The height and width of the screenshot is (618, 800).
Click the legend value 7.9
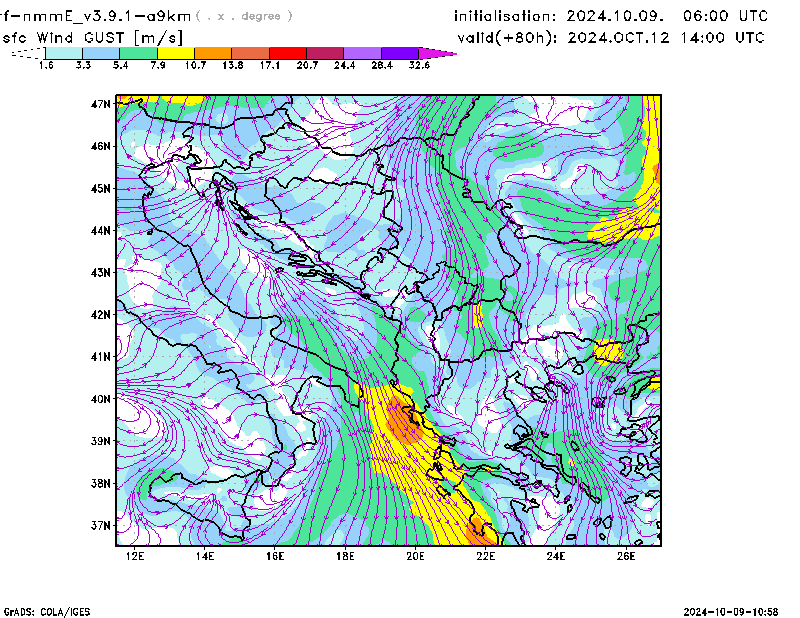point(158,65)
